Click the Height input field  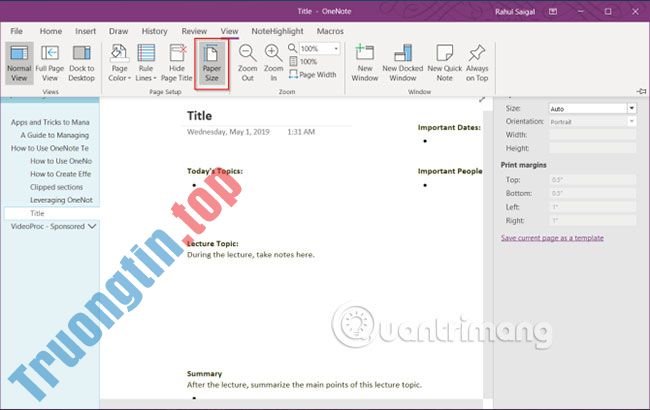[x=592, y=148]
